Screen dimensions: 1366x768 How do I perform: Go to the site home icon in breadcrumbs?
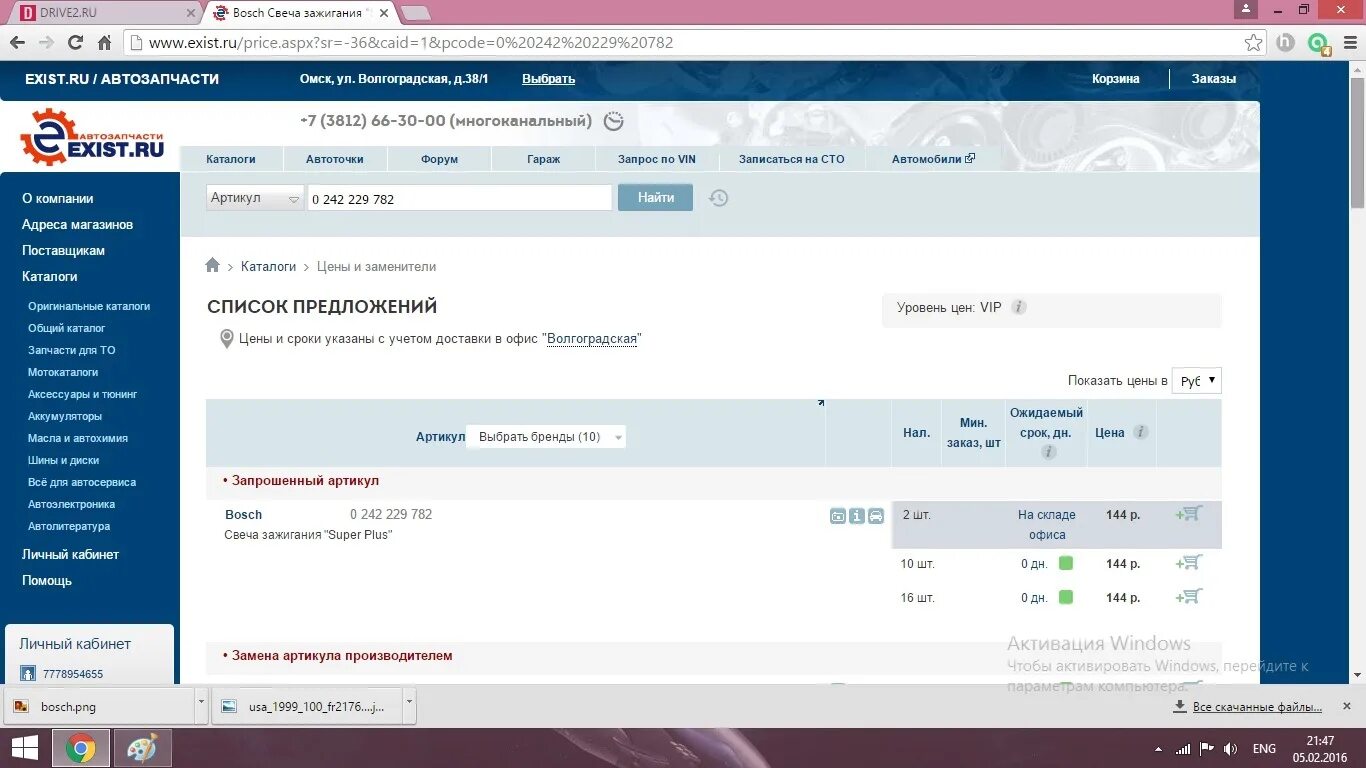[212, 265]
